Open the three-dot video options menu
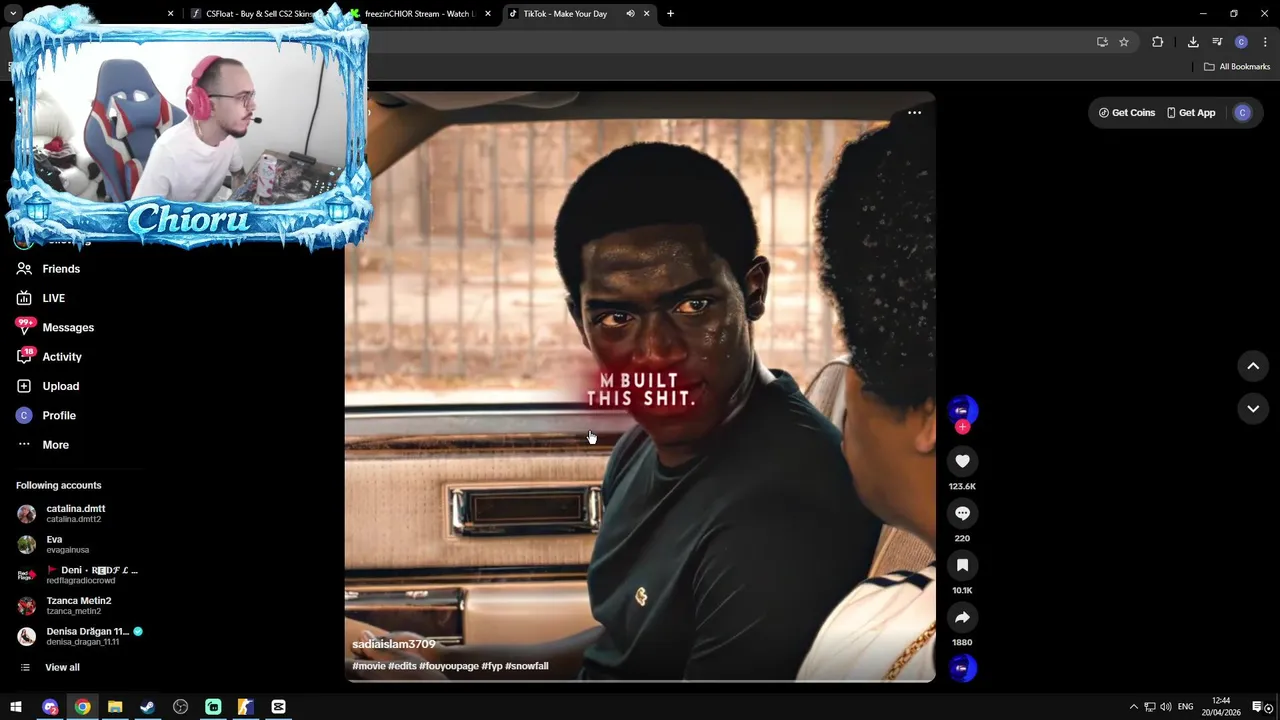 point(914,113)
